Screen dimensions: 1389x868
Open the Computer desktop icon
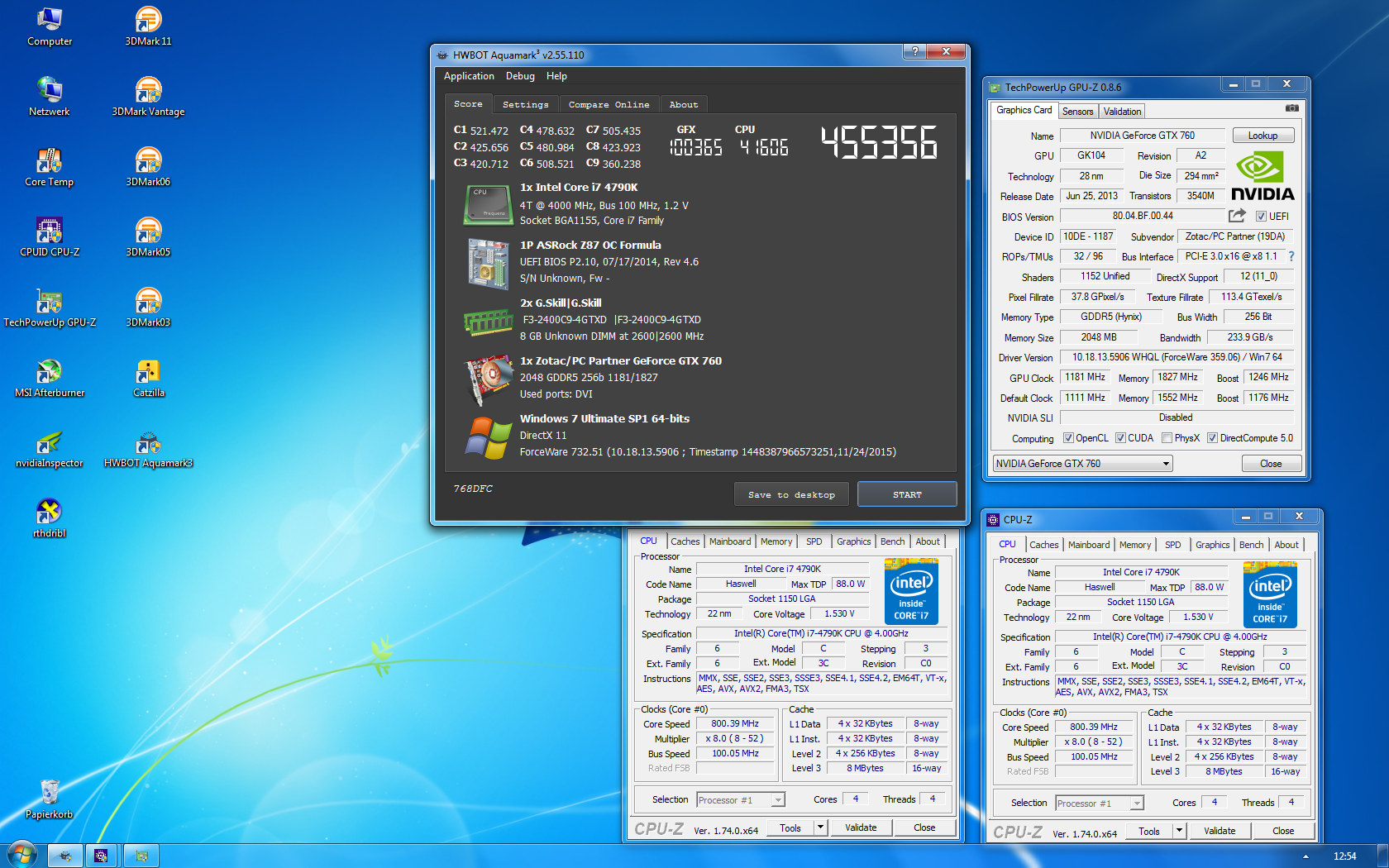pos(50,26)
